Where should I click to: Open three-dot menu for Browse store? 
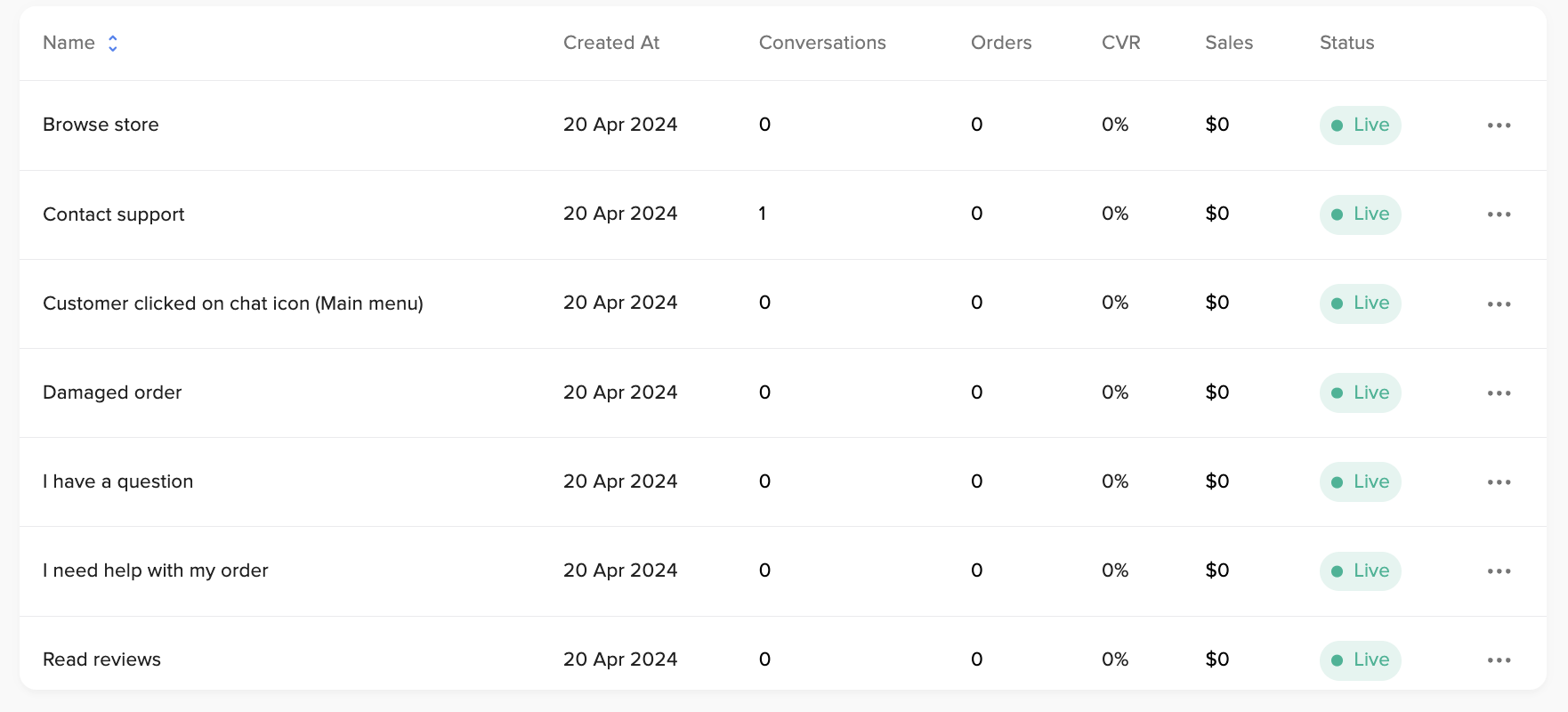point(1499,125)
